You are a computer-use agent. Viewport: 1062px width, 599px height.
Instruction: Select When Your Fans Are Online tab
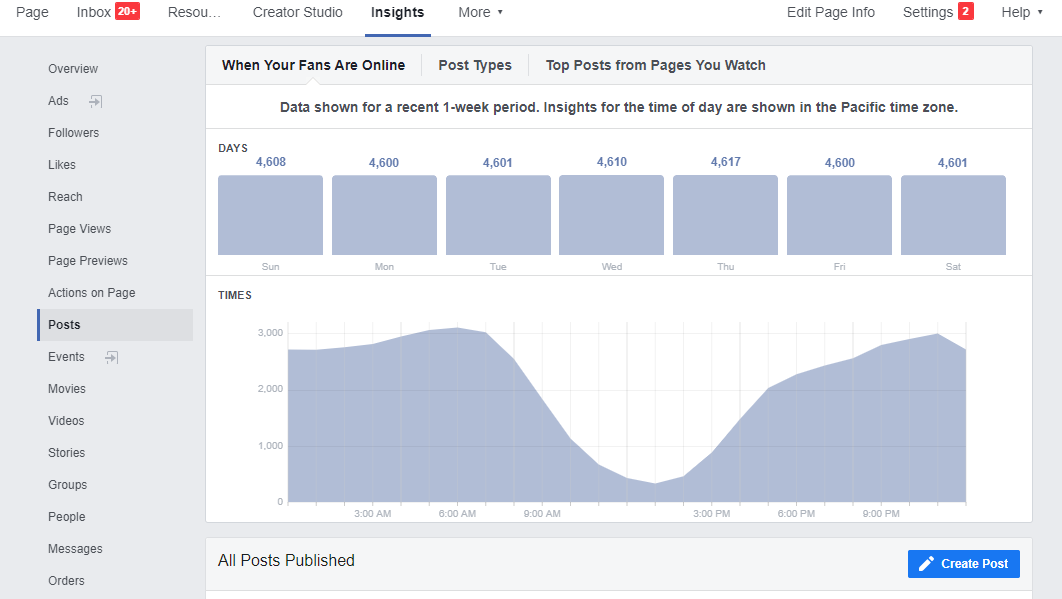[313, 65]
